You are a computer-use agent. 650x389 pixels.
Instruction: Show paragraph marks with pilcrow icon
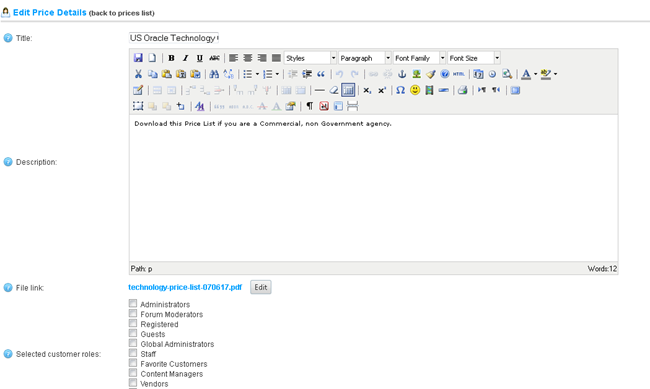pyautogui.click(x=310, y=106)
